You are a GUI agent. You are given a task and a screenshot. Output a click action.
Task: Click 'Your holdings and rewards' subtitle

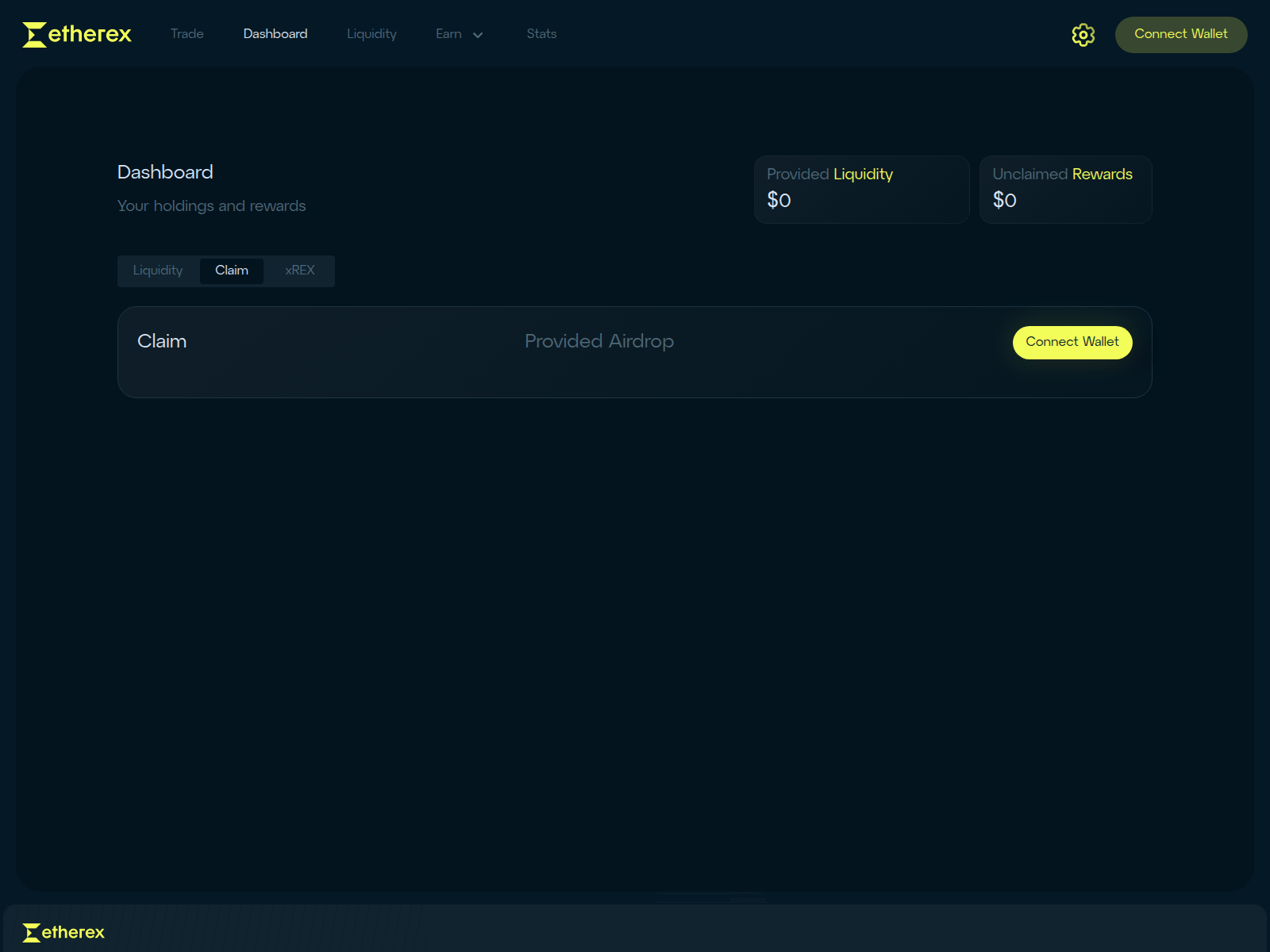pyautogui.click(x=211, y=206)
